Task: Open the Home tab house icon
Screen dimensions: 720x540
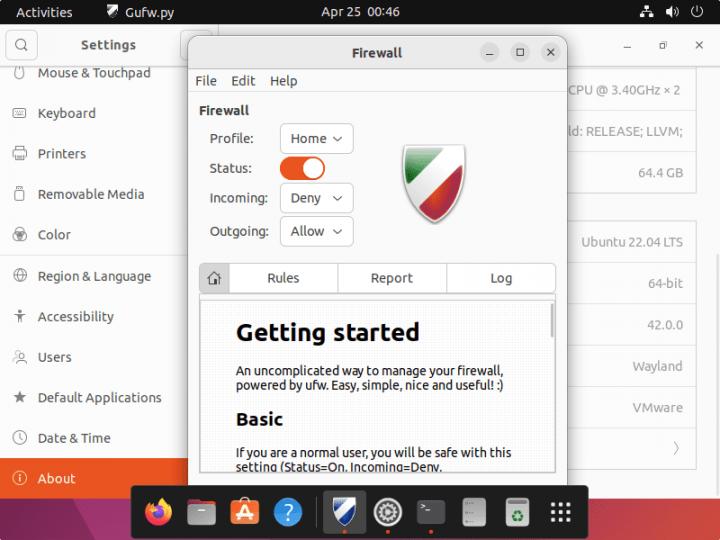Action: (x=214, y=278)
